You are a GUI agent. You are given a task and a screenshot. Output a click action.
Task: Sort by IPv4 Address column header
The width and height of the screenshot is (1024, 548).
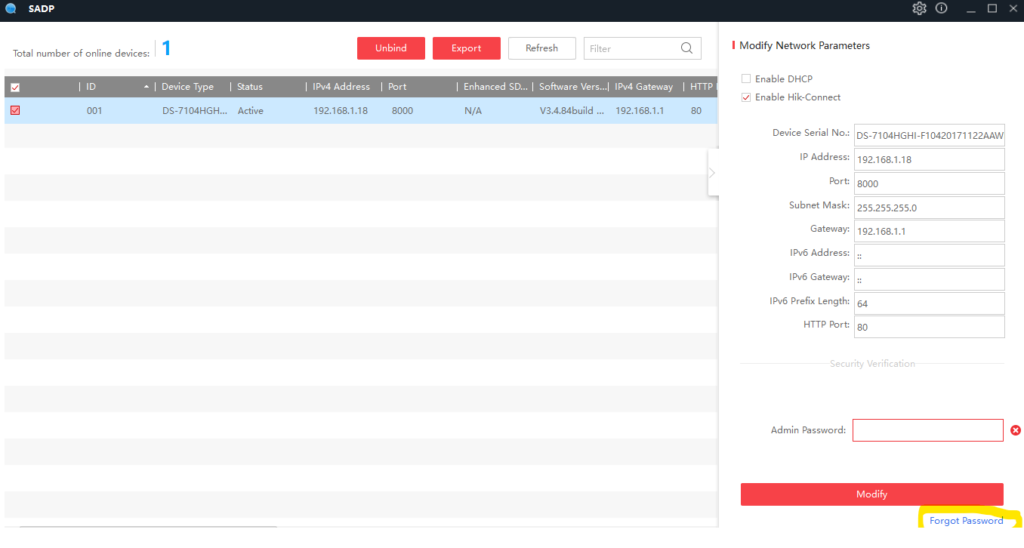[x=341, y=87]
